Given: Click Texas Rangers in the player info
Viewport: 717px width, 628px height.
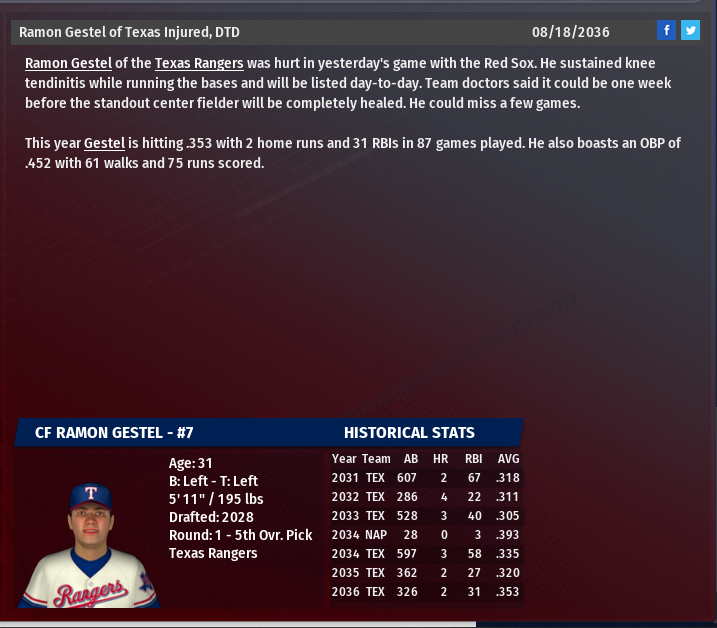Looking at the screenshot, I should coord(213,553).
